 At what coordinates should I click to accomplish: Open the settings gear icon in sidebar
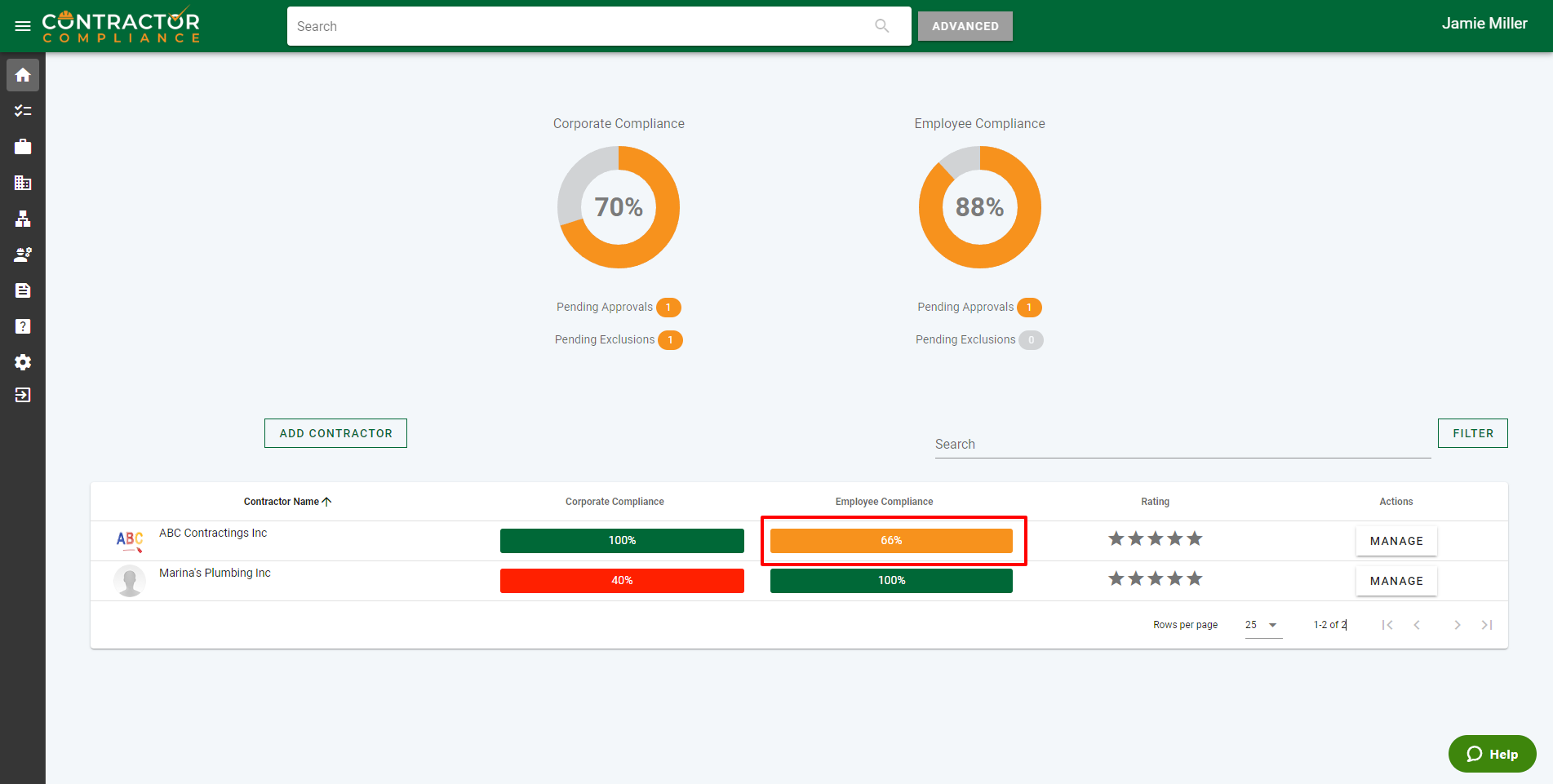(x=23, y=362)
